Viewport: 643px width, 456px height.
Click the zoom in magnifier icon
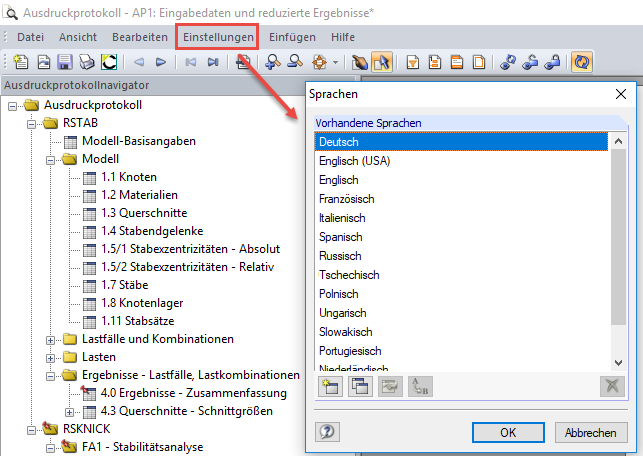click(273, 62)
